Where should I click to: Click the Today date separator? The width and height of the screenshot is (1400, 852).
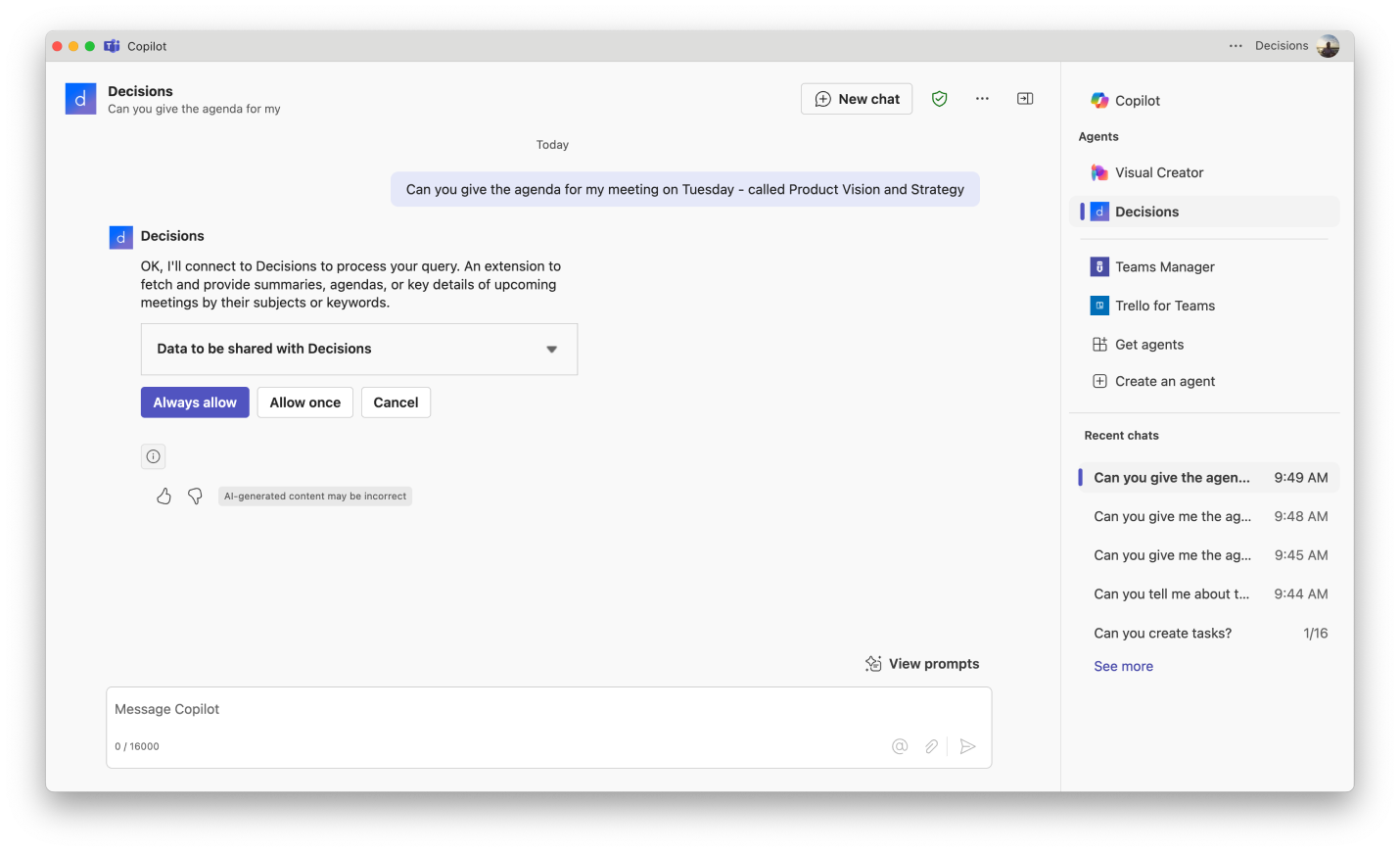pos(552,145)
